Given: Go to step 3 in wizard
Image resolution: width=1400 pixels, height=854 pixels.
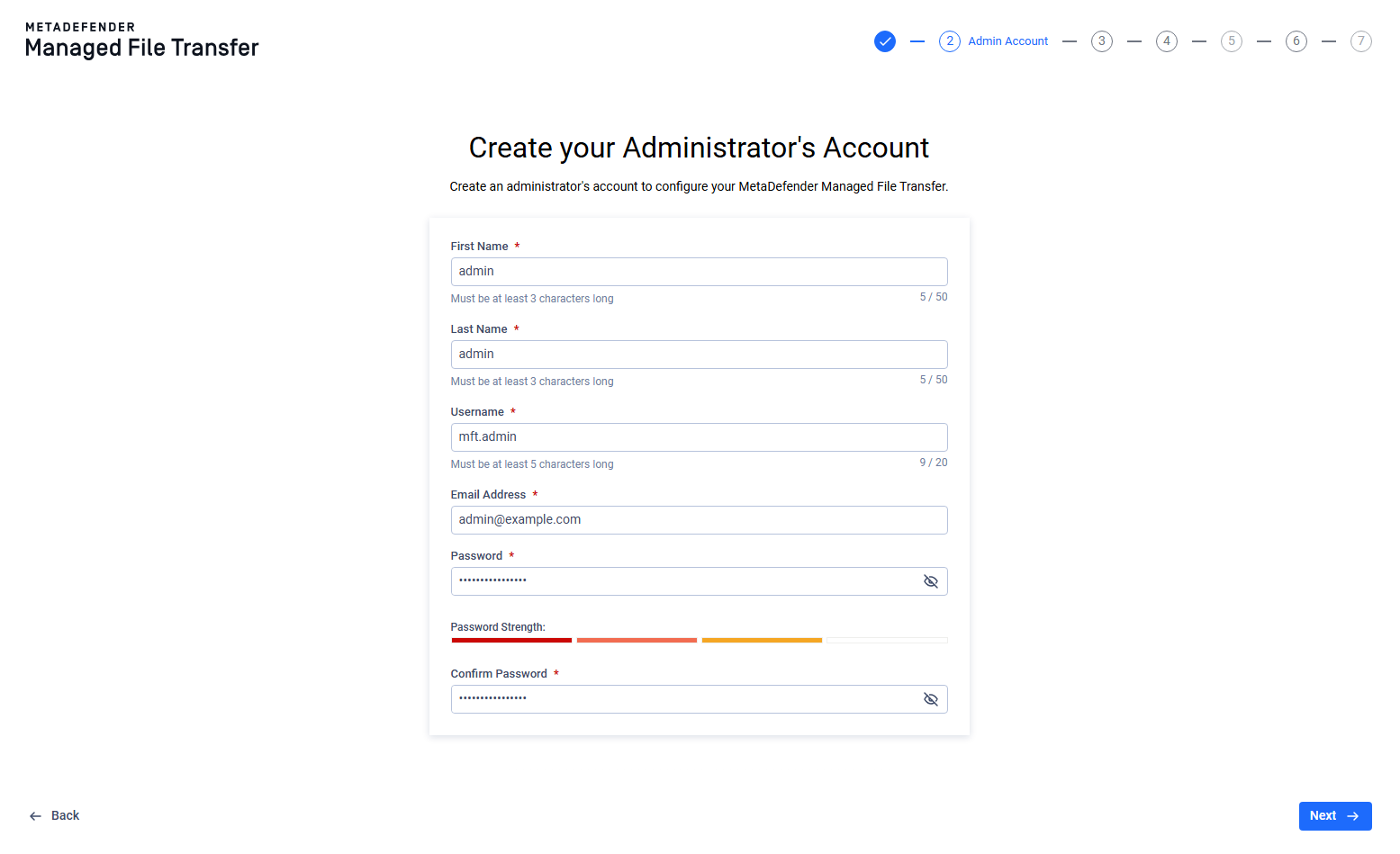Looking at the screenshot, I should [1102, 41].
